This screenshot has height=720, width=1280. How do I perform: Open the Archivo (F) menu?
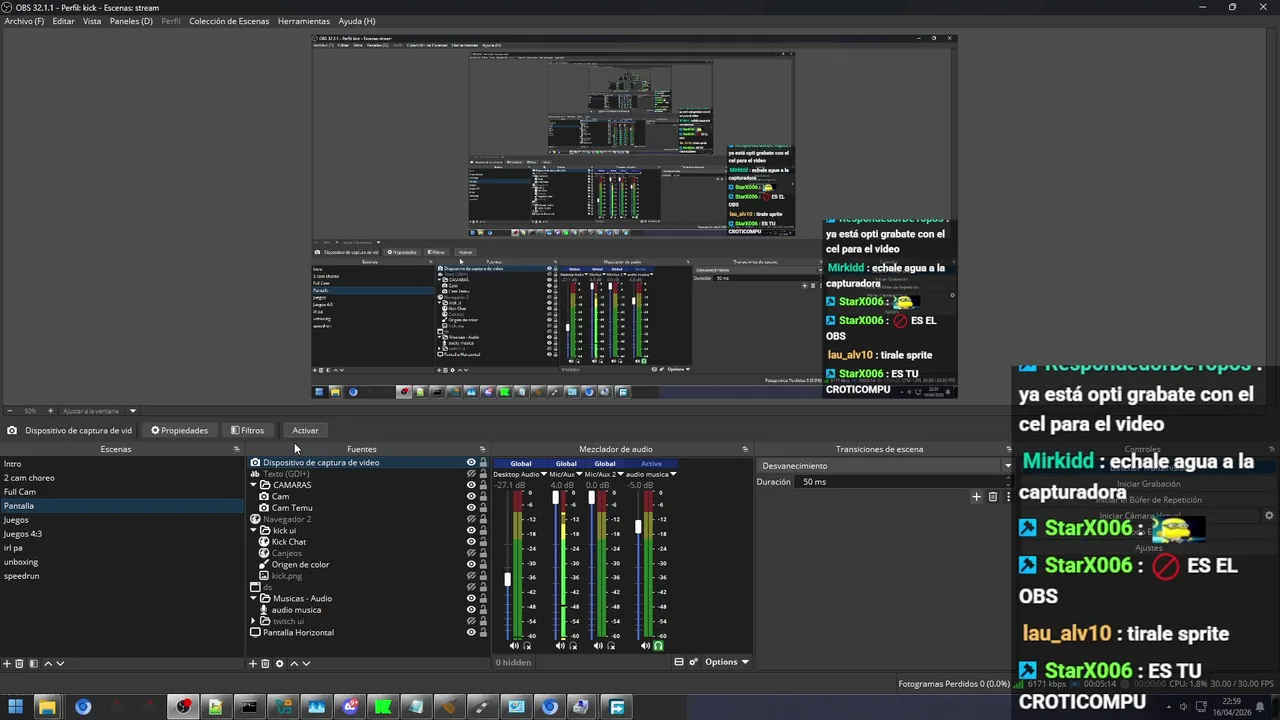point(24,21)
